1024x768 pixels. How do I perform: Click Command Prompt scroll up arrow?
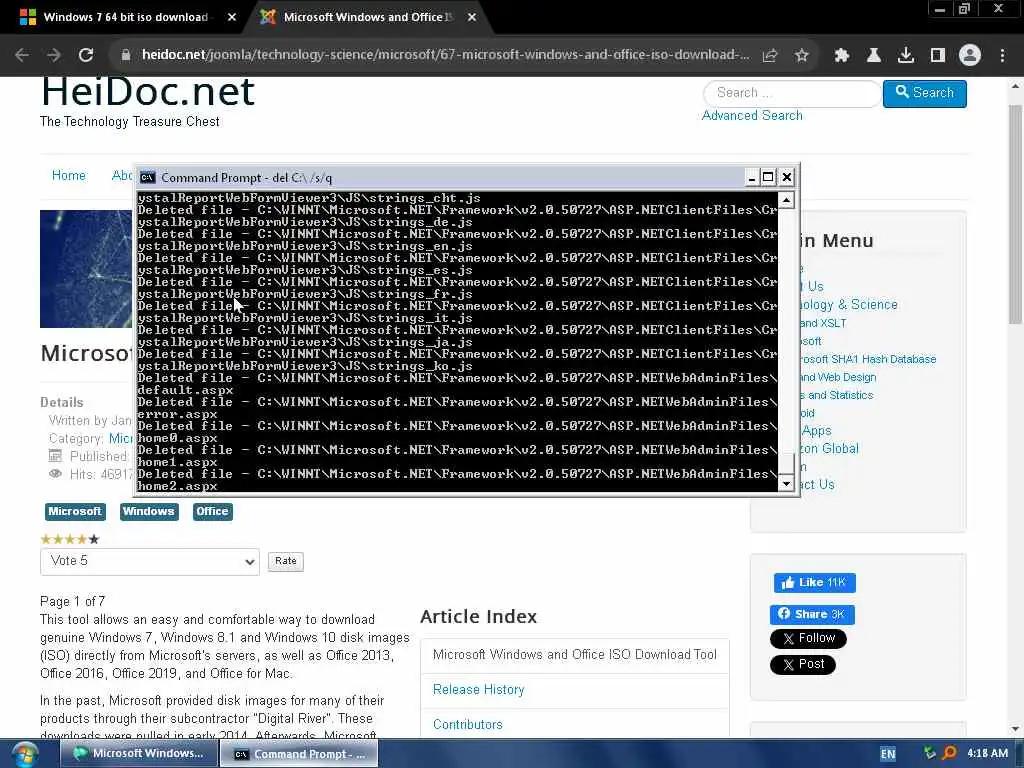click(x=786, y=200)
